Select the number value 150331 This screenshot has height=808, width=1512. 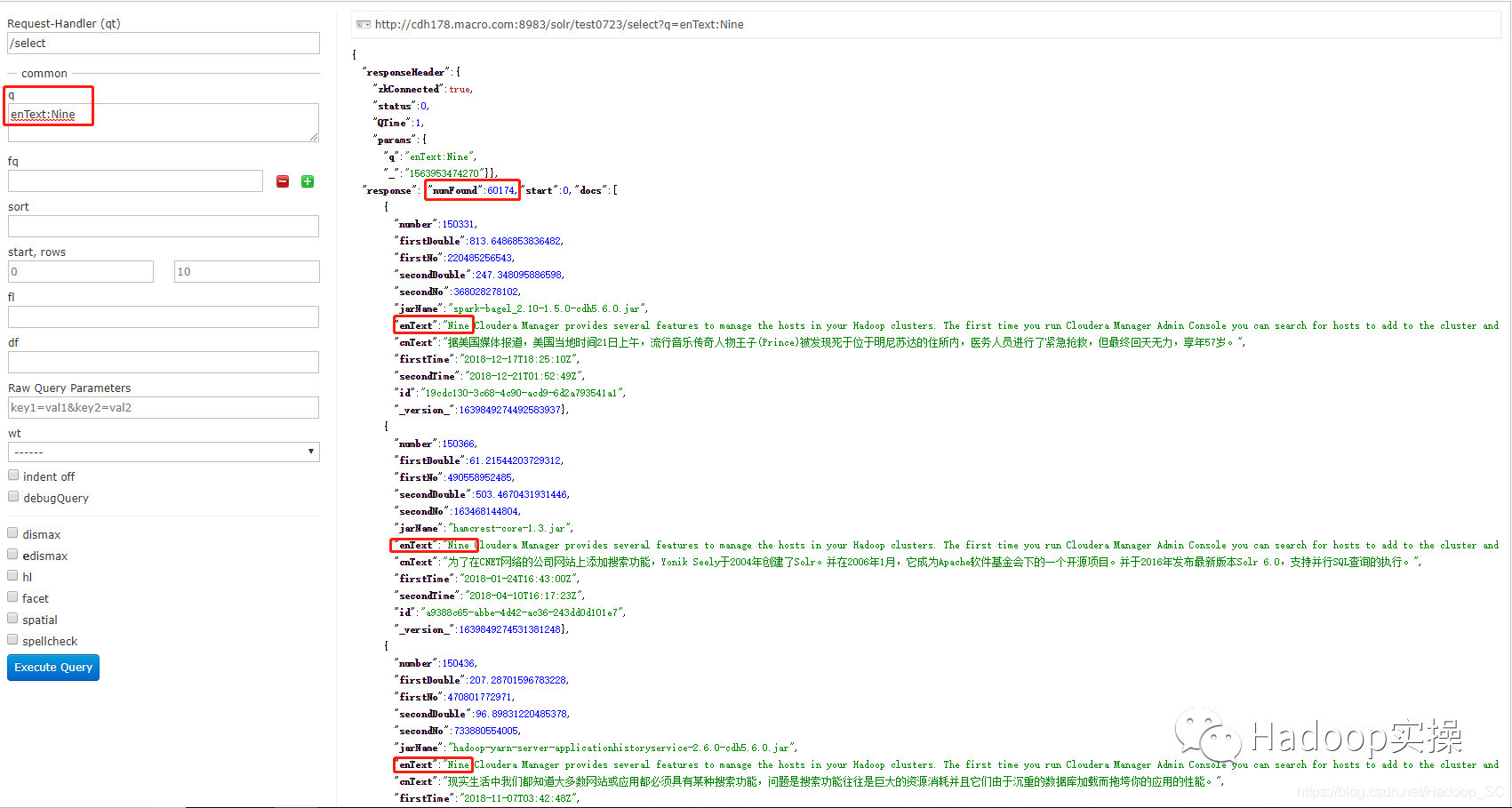click(x=458, y=224)
